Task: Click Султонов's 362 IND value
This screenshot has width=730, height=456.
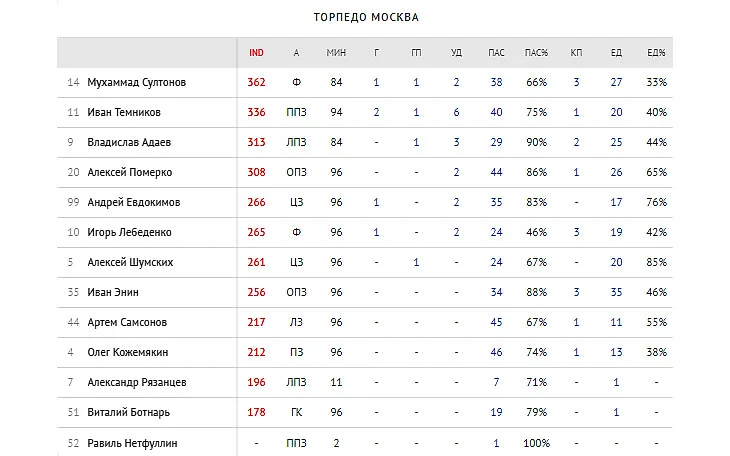Action: tap(256, 82)
